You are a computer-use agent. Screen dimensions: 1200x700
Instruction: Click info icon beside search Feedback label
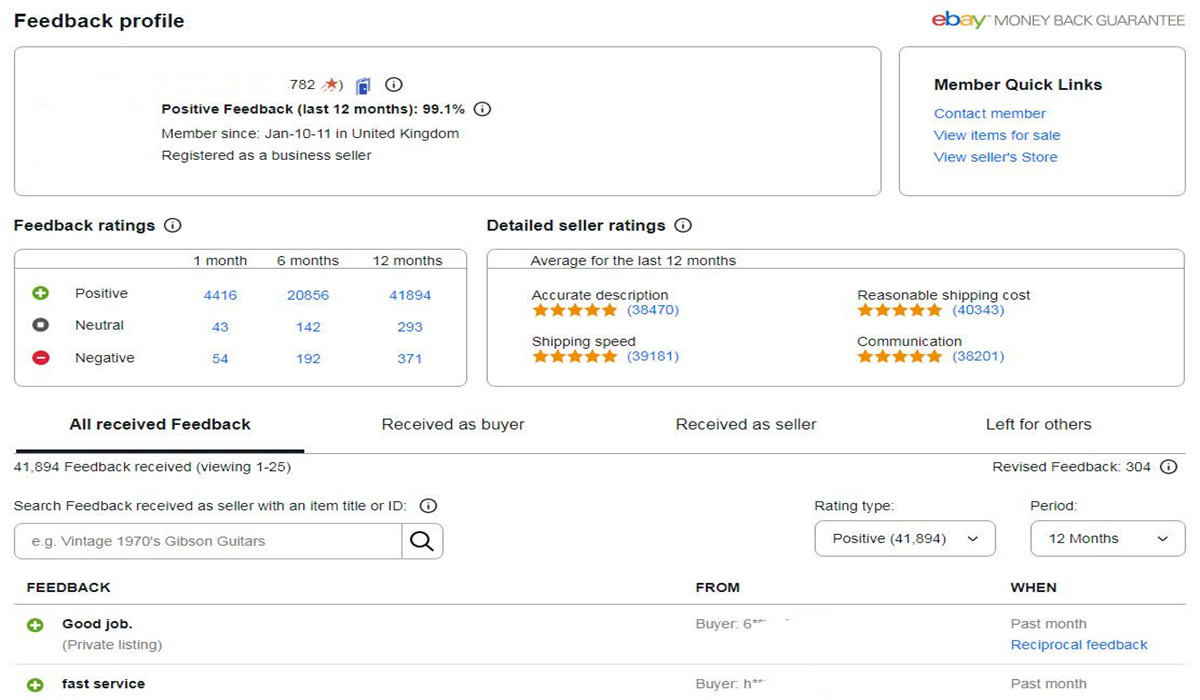point(428,506)
